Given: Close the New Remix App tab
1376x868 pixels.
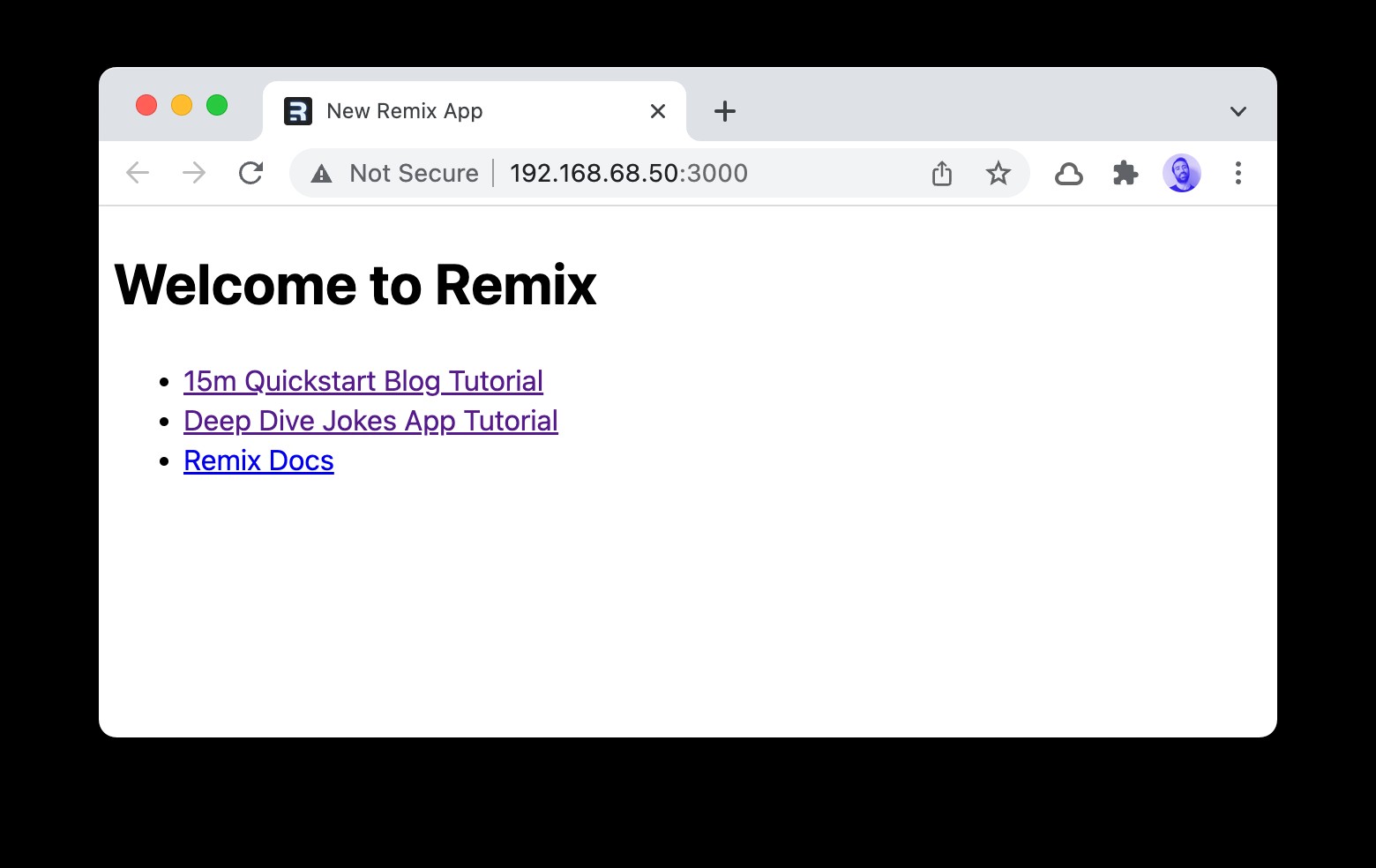Looking at the screenshot, I should tap(657, 110).
